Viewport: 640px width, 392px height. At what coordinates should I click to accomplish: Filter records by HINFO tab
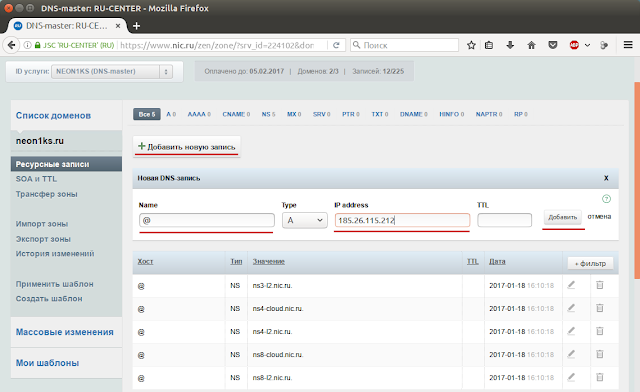coord(451,114)
